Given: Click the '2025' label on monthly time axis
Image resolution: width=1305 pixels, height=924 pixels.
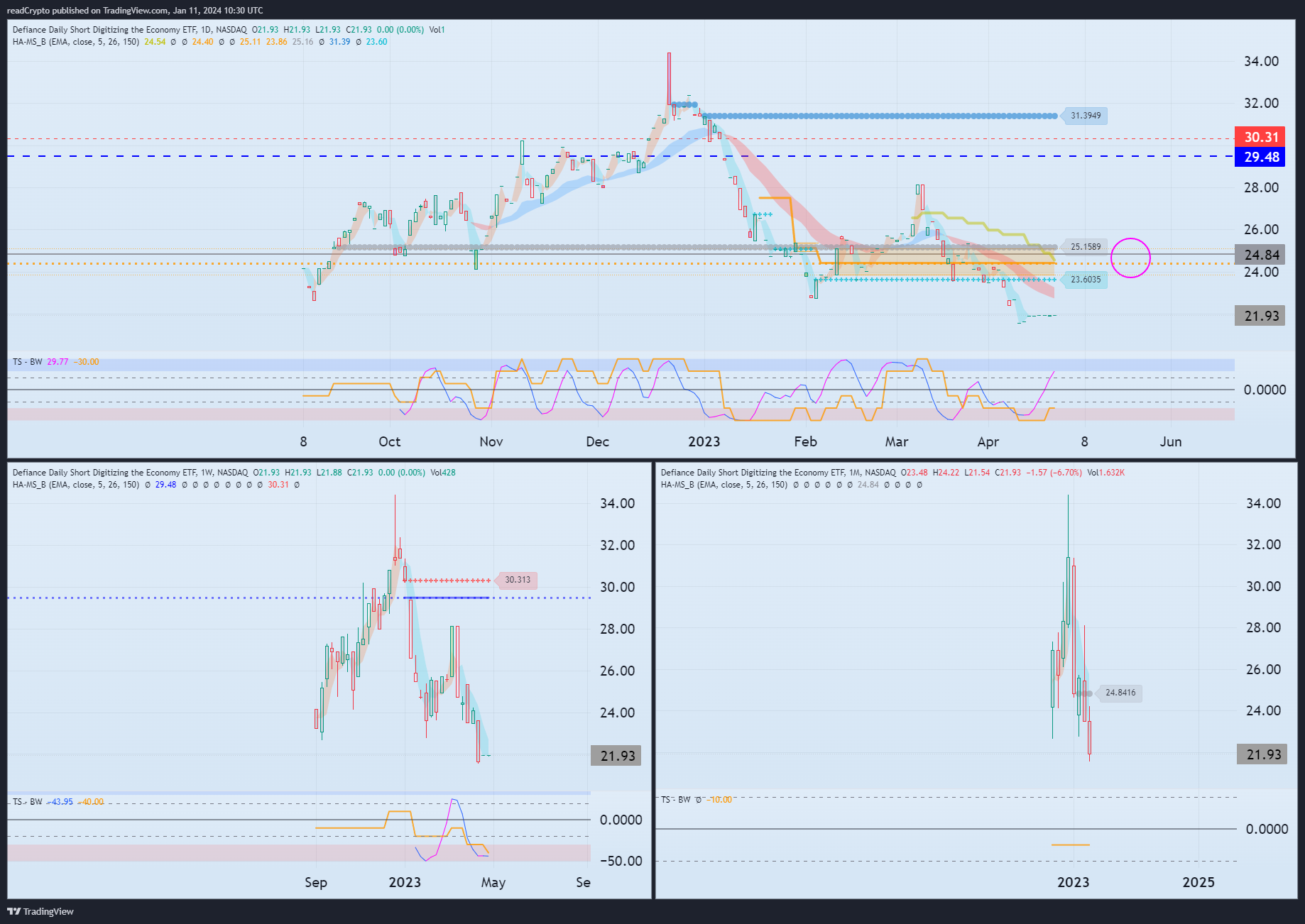Looking at the screenshot, I should 1198,882.
